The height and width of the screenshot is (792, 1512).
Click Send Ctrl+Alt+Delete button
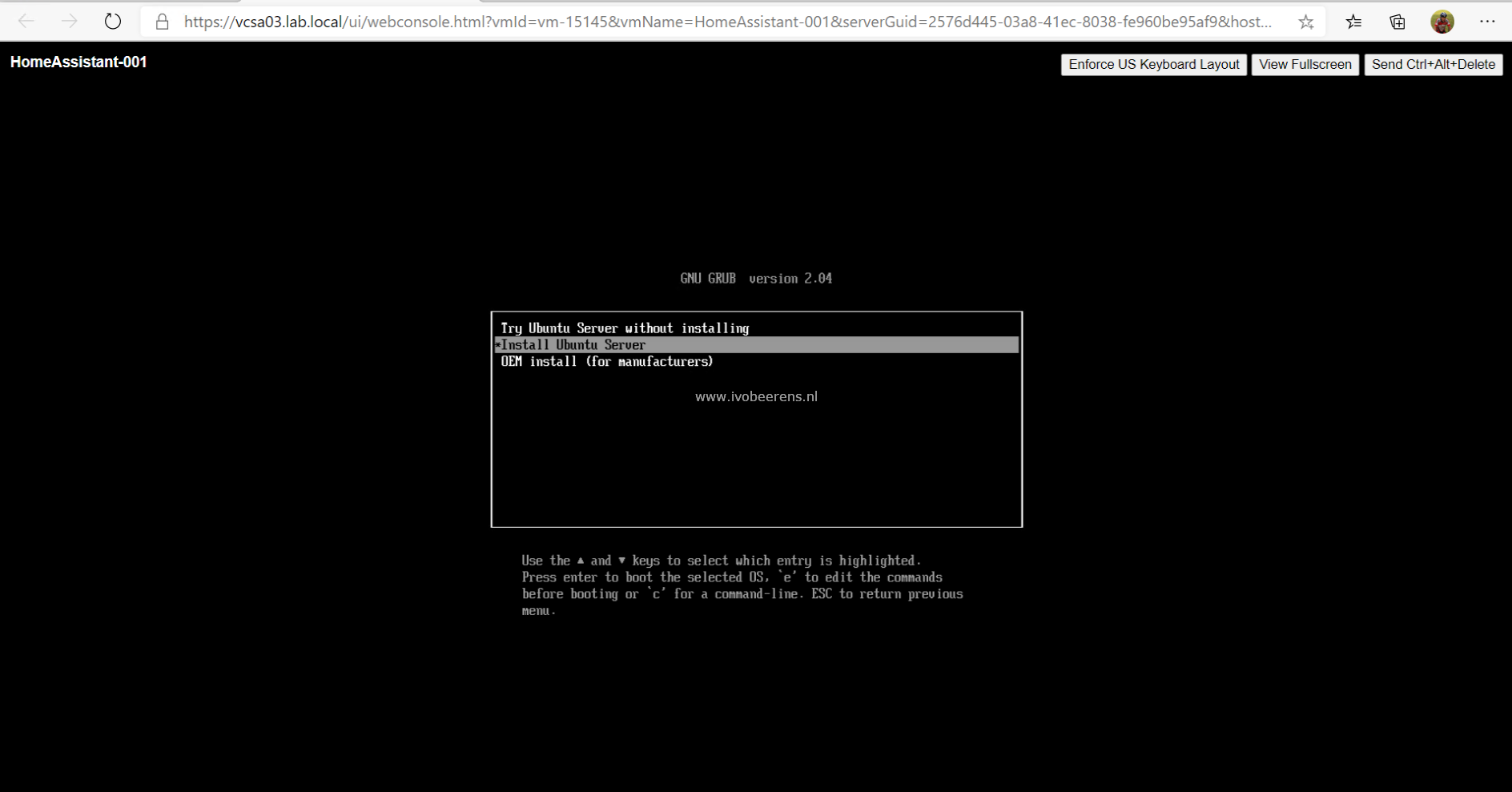(1433, 65)
